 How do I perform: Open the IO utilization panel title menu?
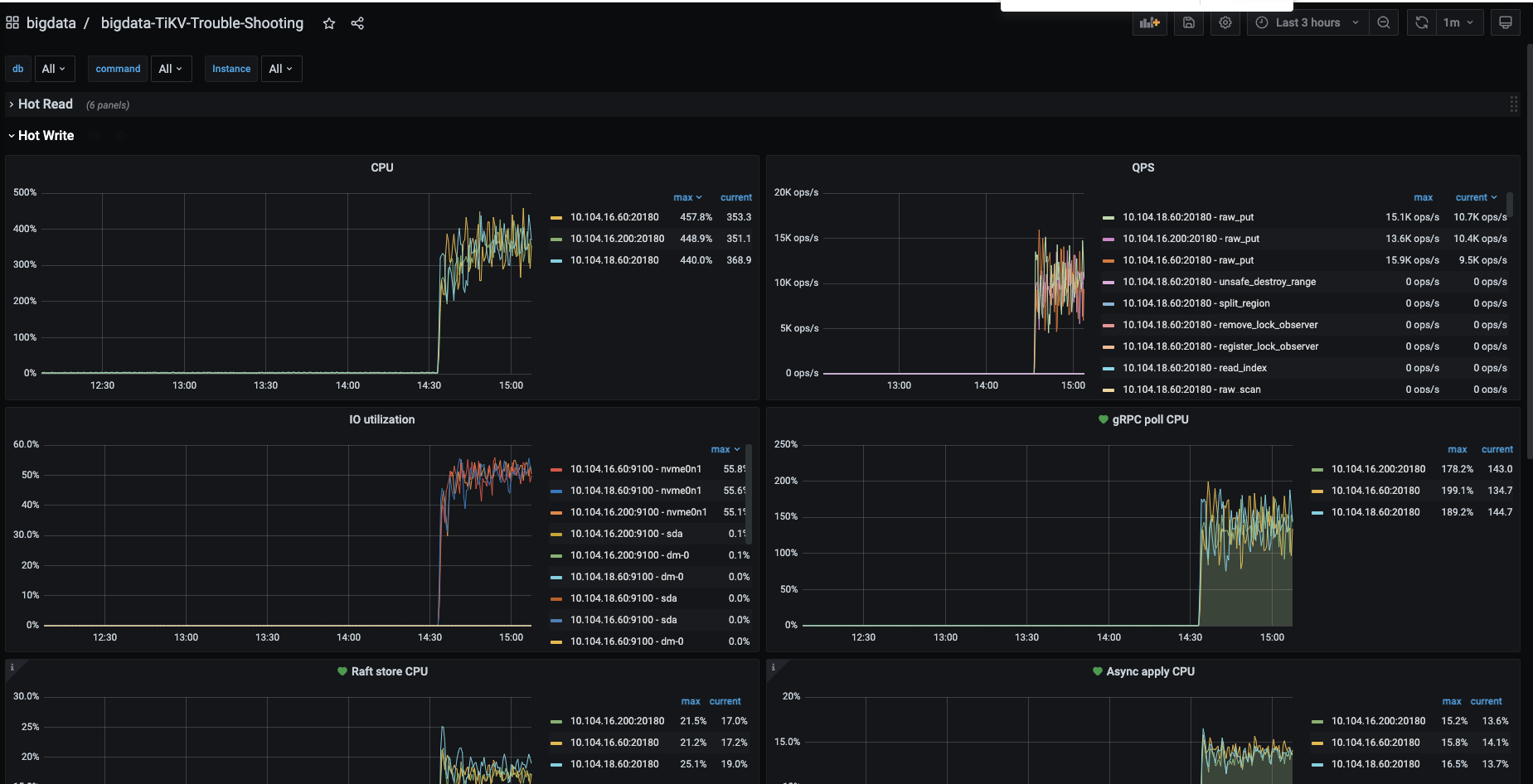point(381,419)
